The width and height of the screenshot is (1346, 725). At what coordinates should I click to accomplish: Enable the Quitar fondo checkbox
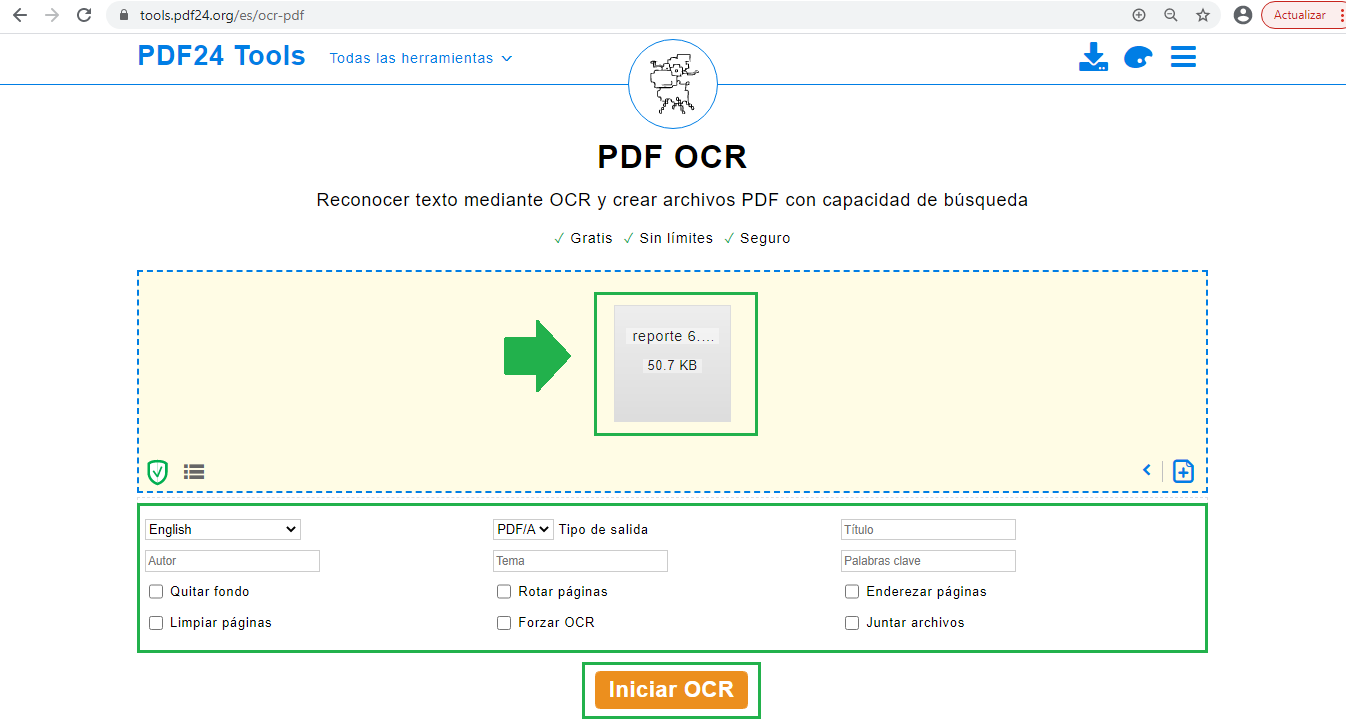[156, 591]
